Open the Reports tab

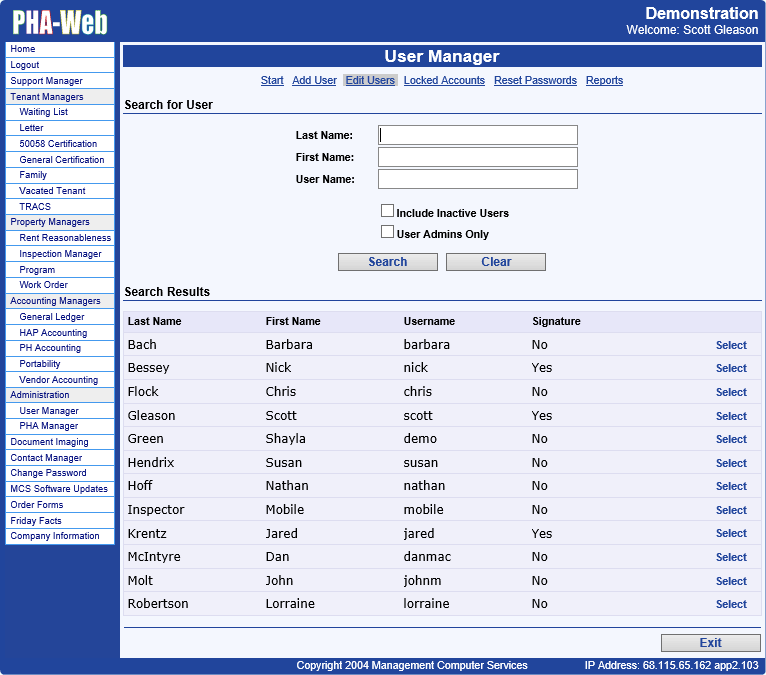(x=604, y=80)
